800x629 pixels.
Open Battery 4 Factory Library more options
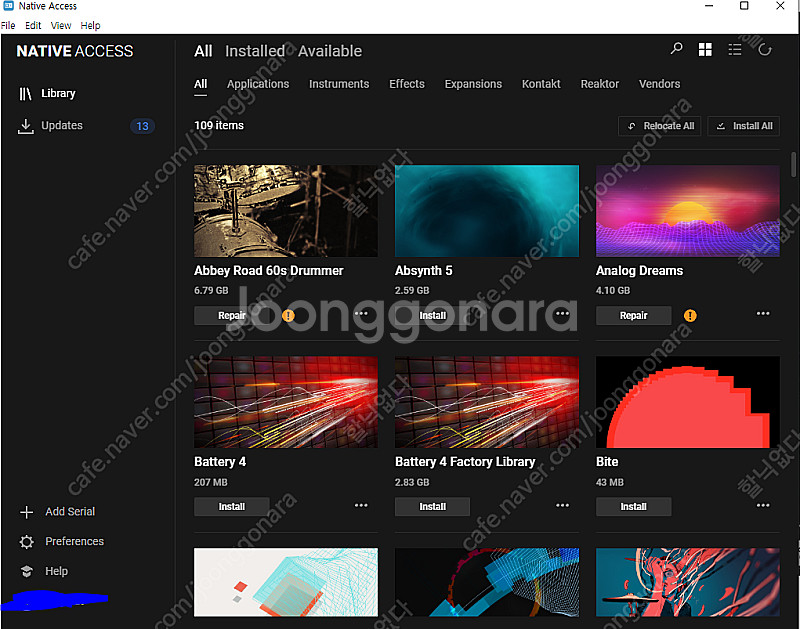click(562, 506)
